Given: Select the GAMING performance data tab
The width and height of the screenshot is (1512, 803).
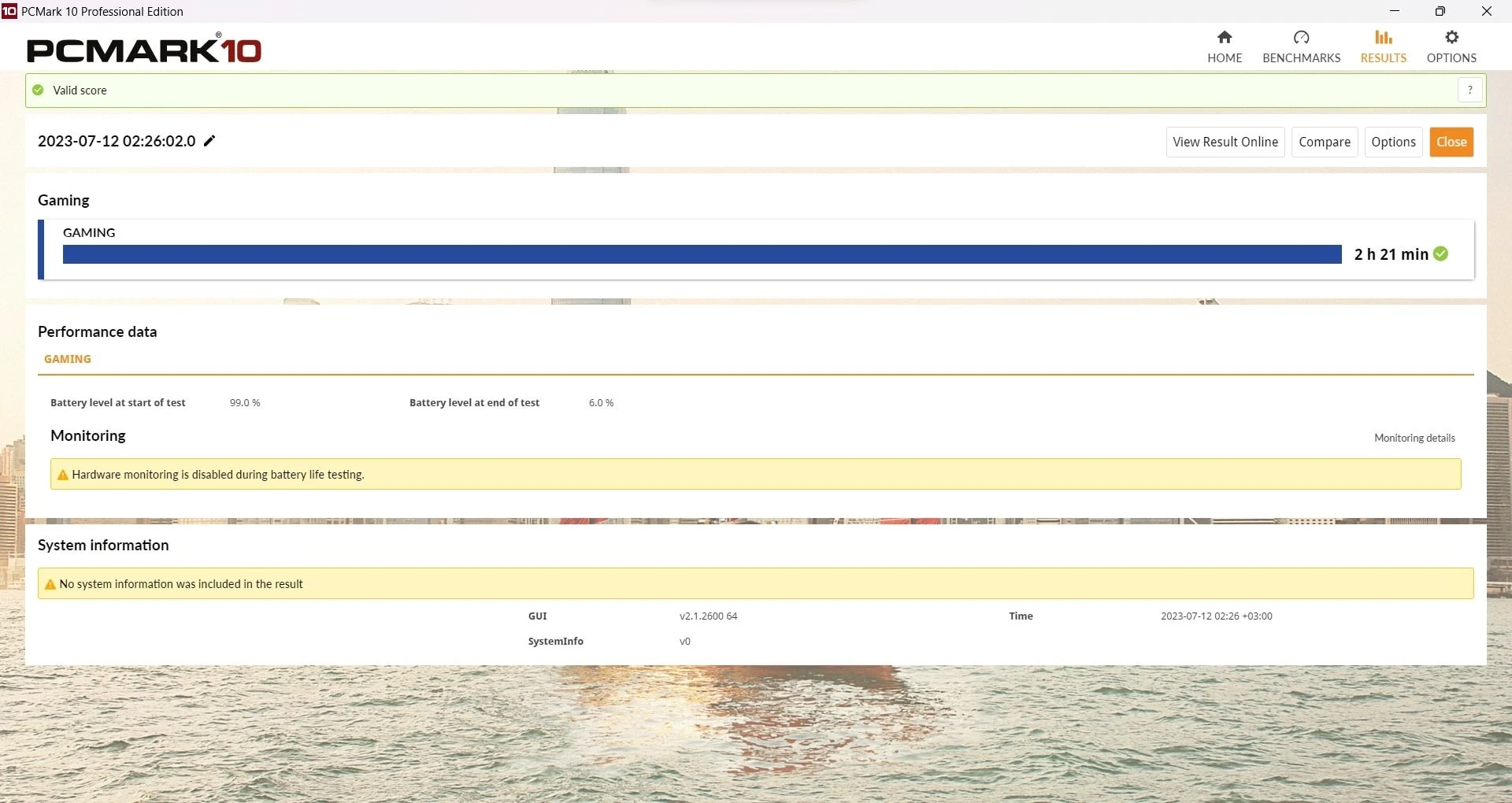Looking at the screenshot, I should [68, 359].
